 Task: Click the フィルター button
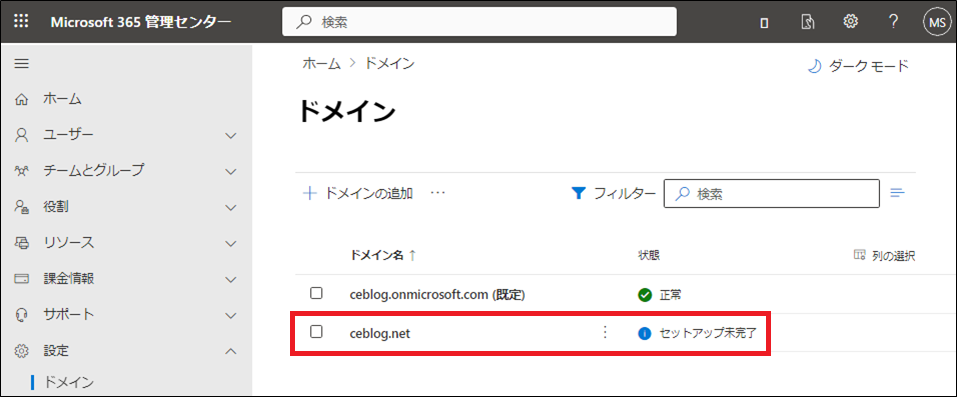pyautogui.click(x=613, y=194)
